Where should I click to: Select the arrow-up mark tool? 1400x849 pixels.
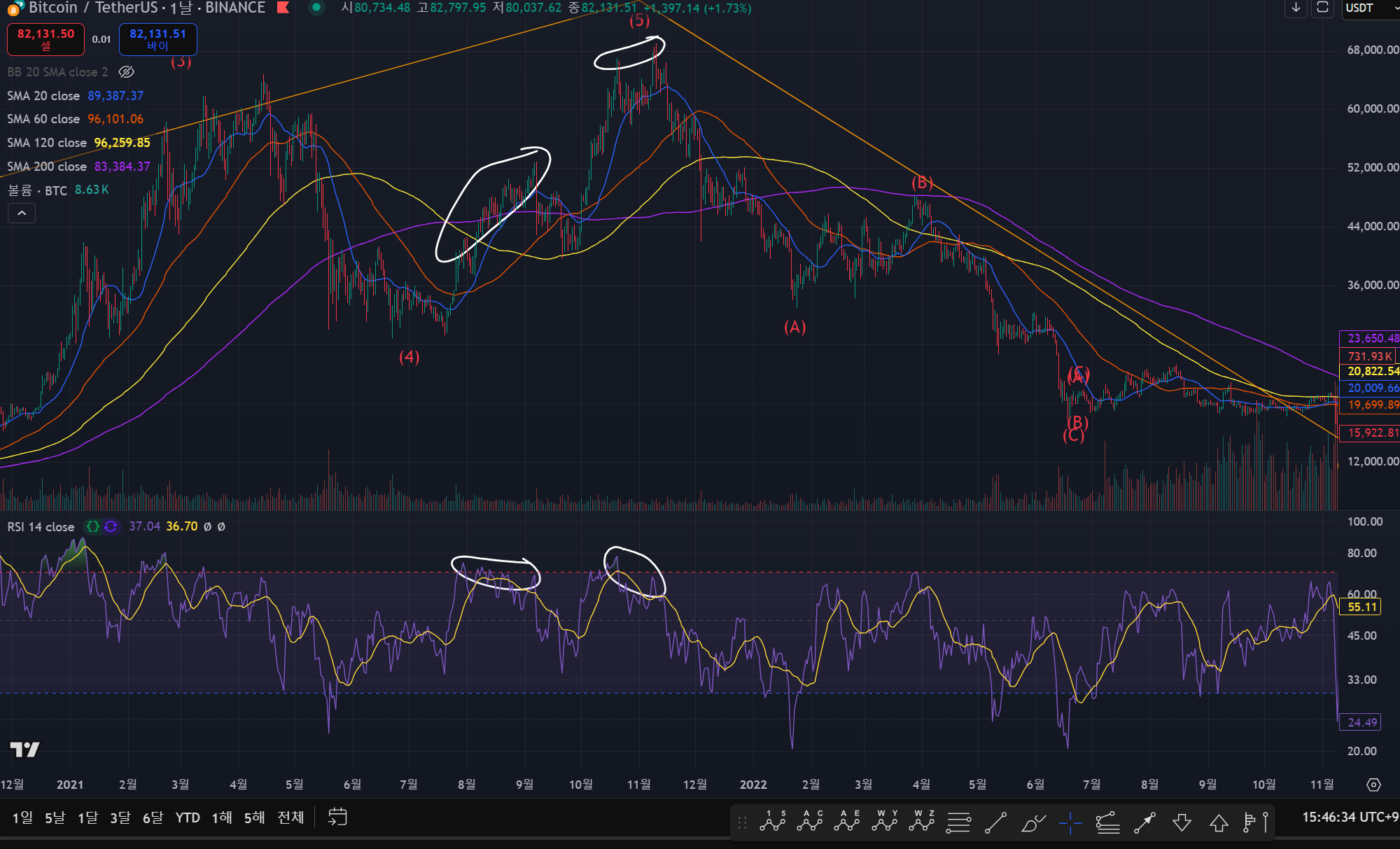coord(1219,822)
